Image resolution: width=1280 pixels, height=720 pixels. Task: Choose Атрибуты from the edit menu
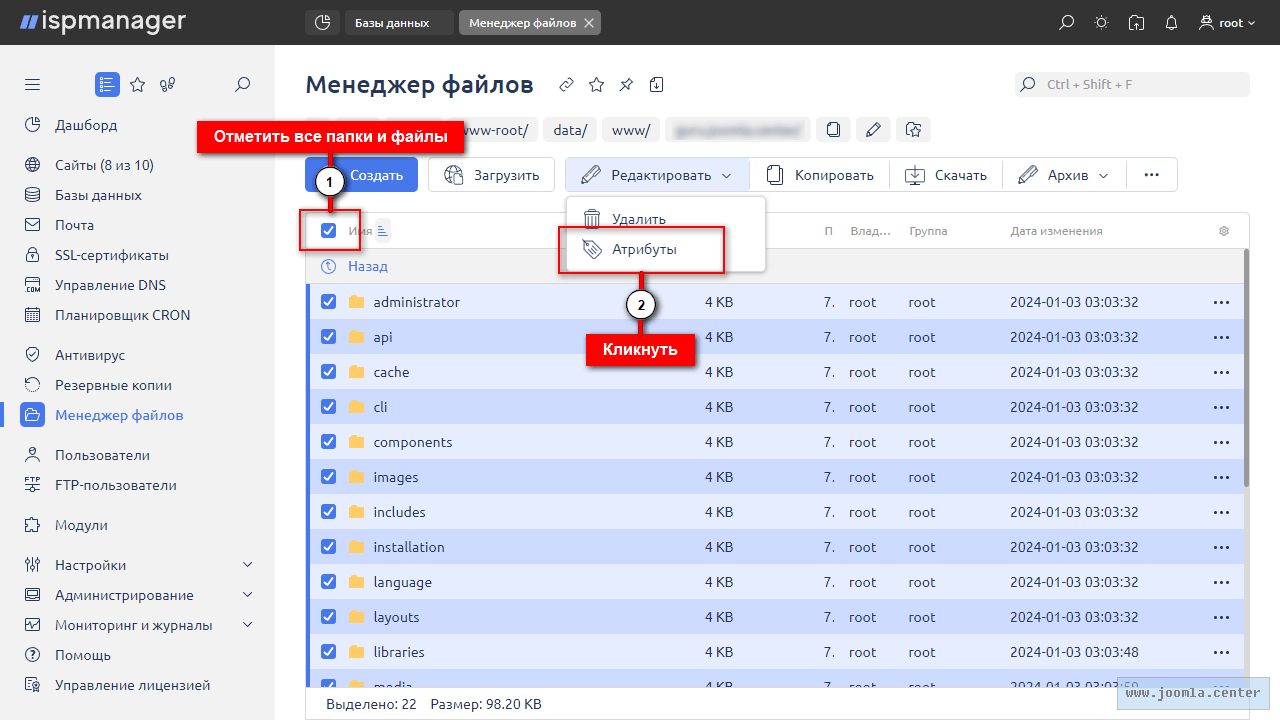click(x=643, y=249)
